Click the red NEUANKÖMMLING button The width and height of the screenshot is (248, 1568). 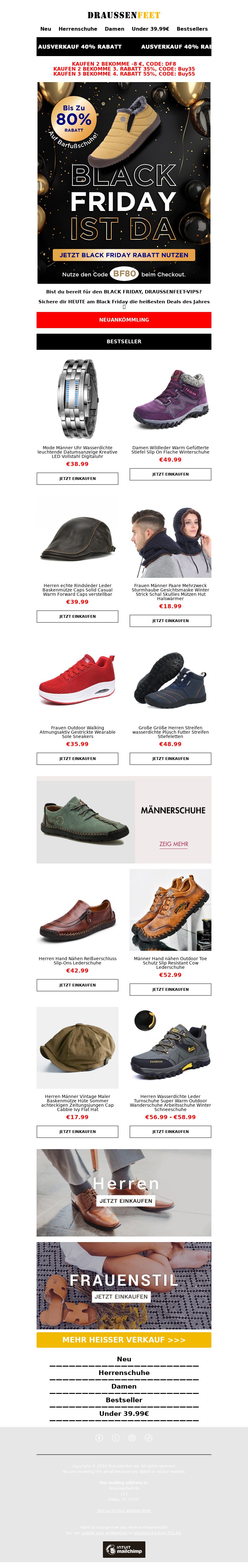[124, 319]
